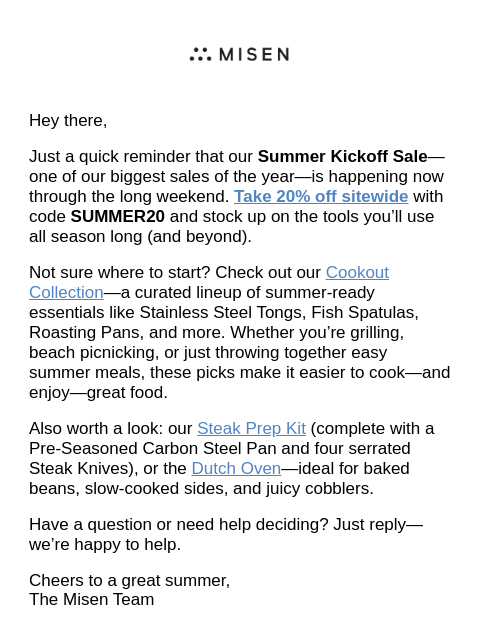The width and height of the screenshot is (480, 640).
Task: Click the Not sure where to start text
Action: pyautogui.click(x=120, y=272)
